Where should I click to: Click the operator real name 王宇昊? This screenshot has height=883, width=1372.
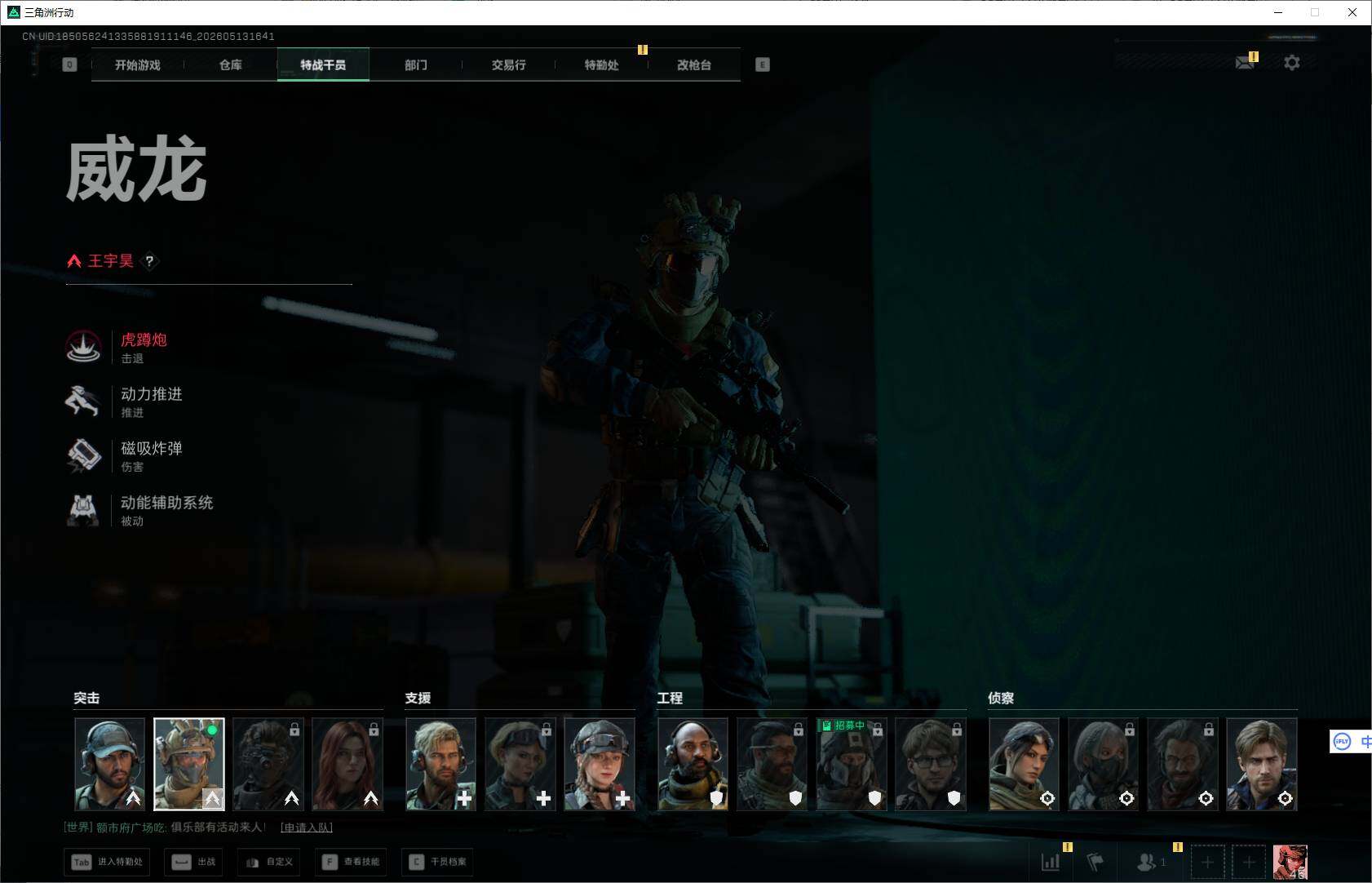[x=110, y=261]
